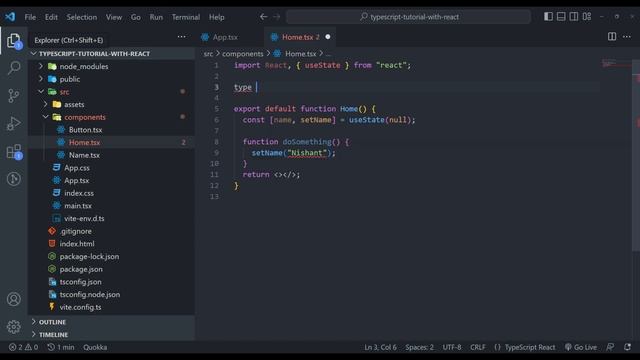Click the feedback icon in status bar
The width and height of the screenshot is (640, 360).
(611, 347)
